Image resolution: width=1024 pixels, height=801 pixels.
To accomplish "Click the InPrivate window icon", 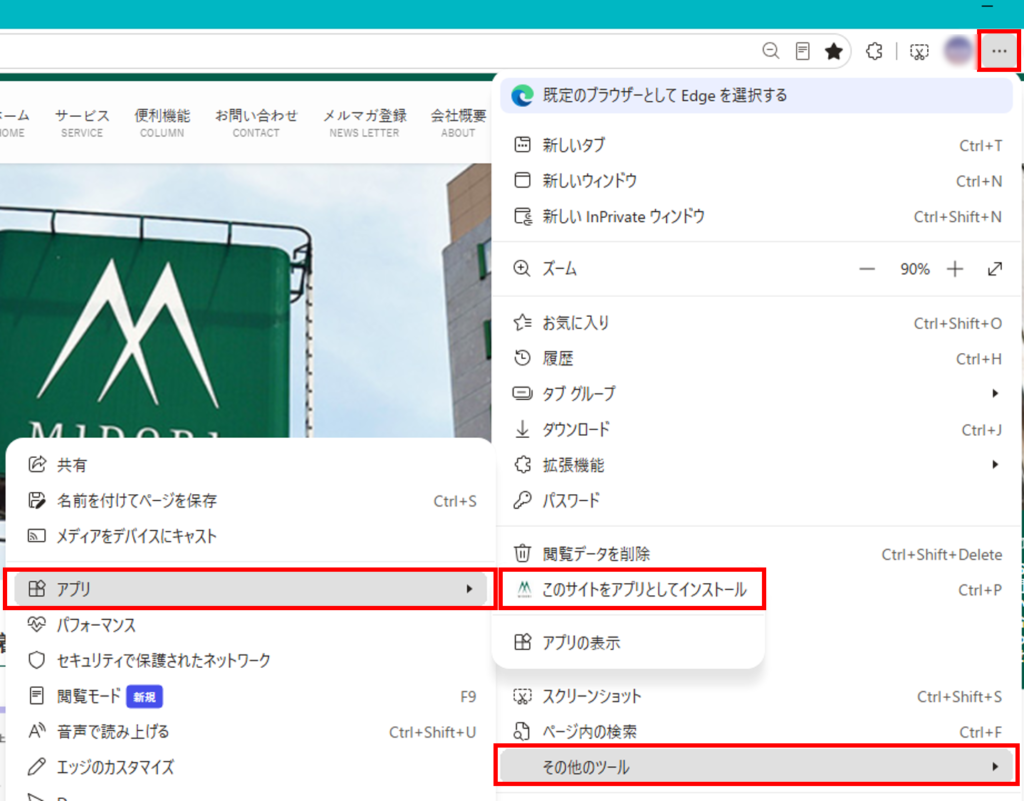I will point(522,216).
